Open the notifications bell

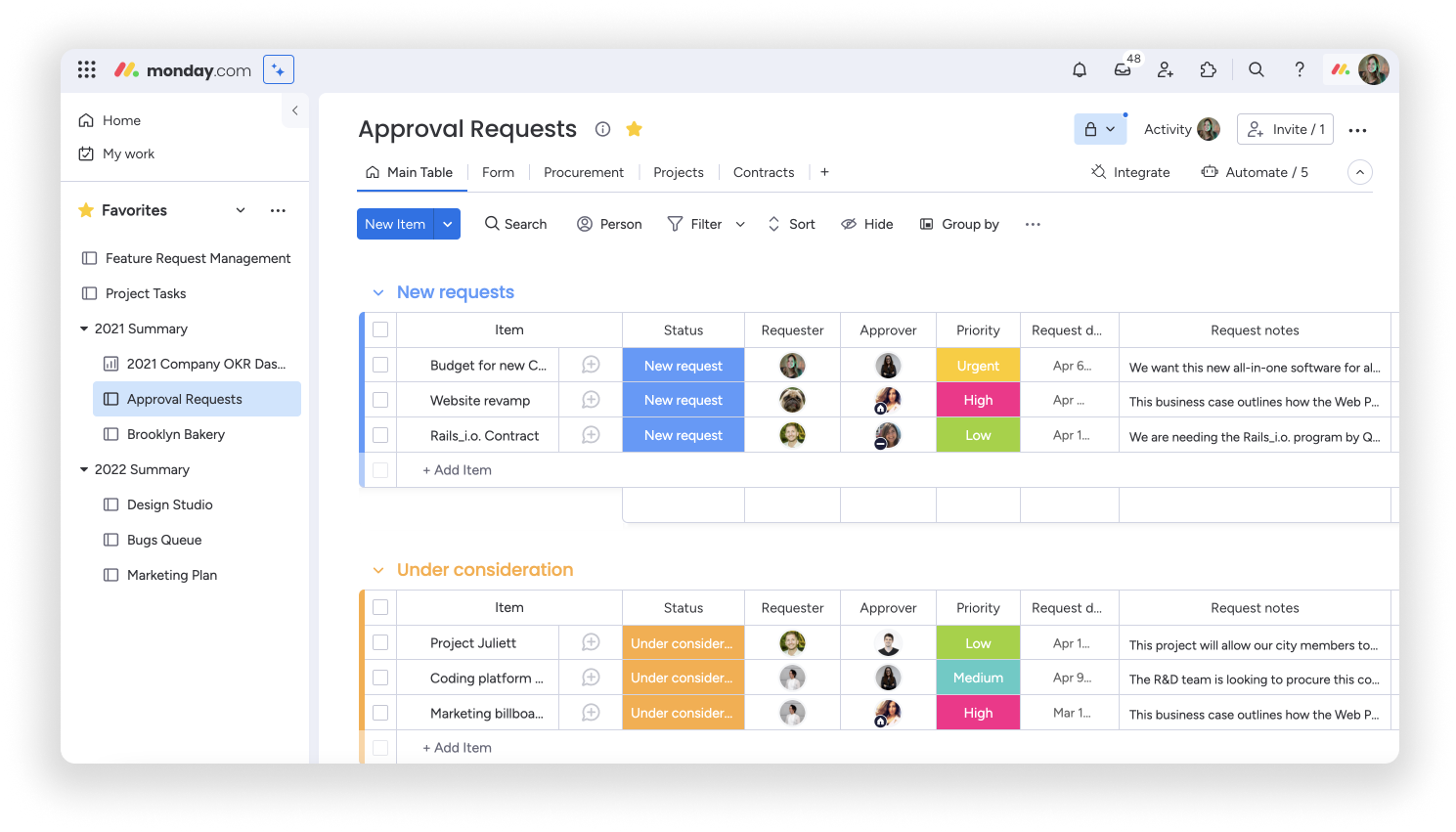[x=1080, y=69]
